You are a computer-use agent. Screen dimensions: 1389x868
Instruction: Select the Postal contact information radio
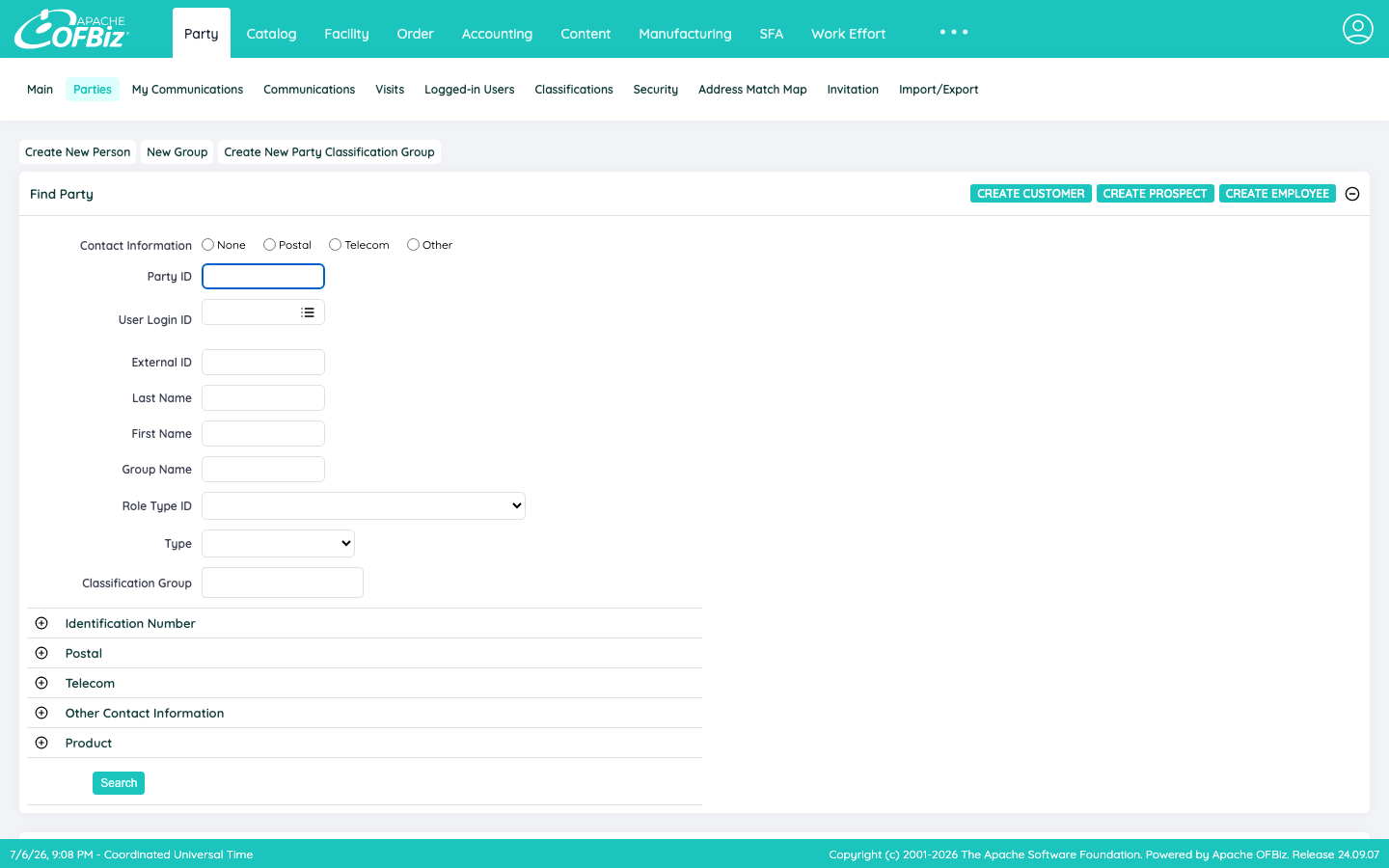click(269, 245)
